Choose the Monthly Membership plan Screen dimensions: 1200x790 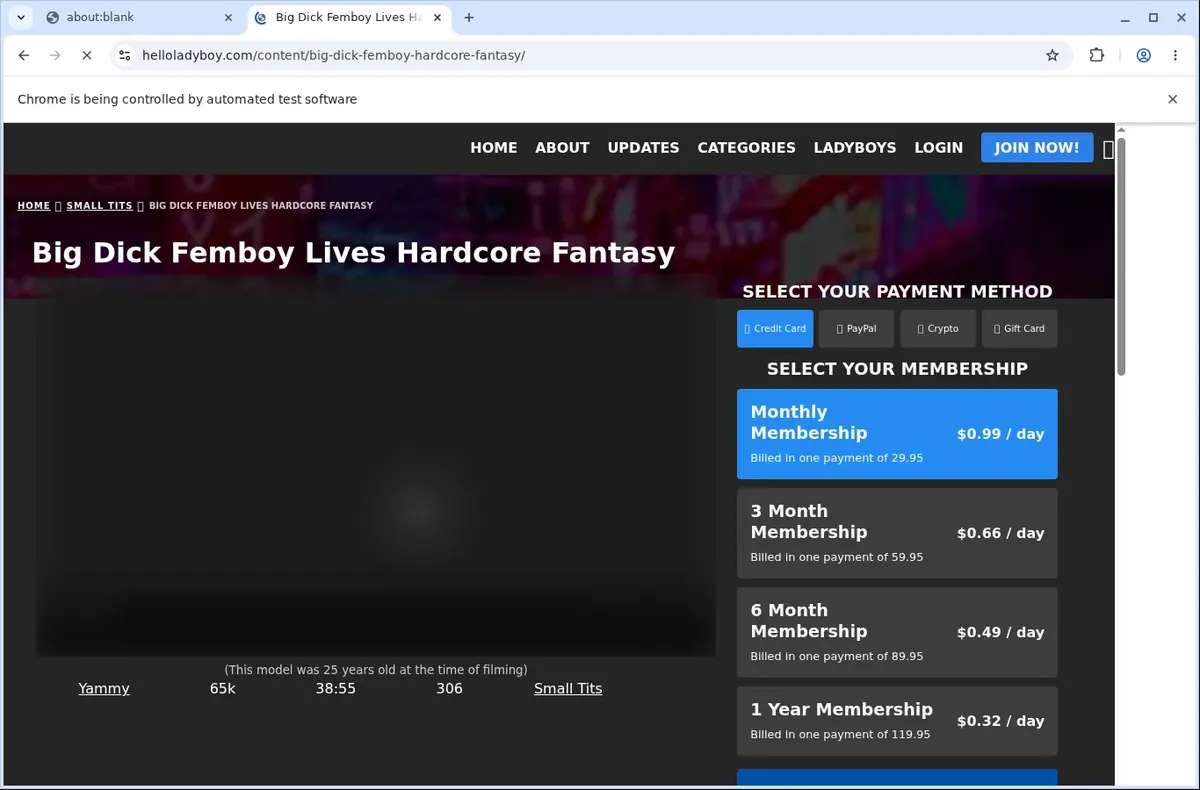(x=897, y=435)
